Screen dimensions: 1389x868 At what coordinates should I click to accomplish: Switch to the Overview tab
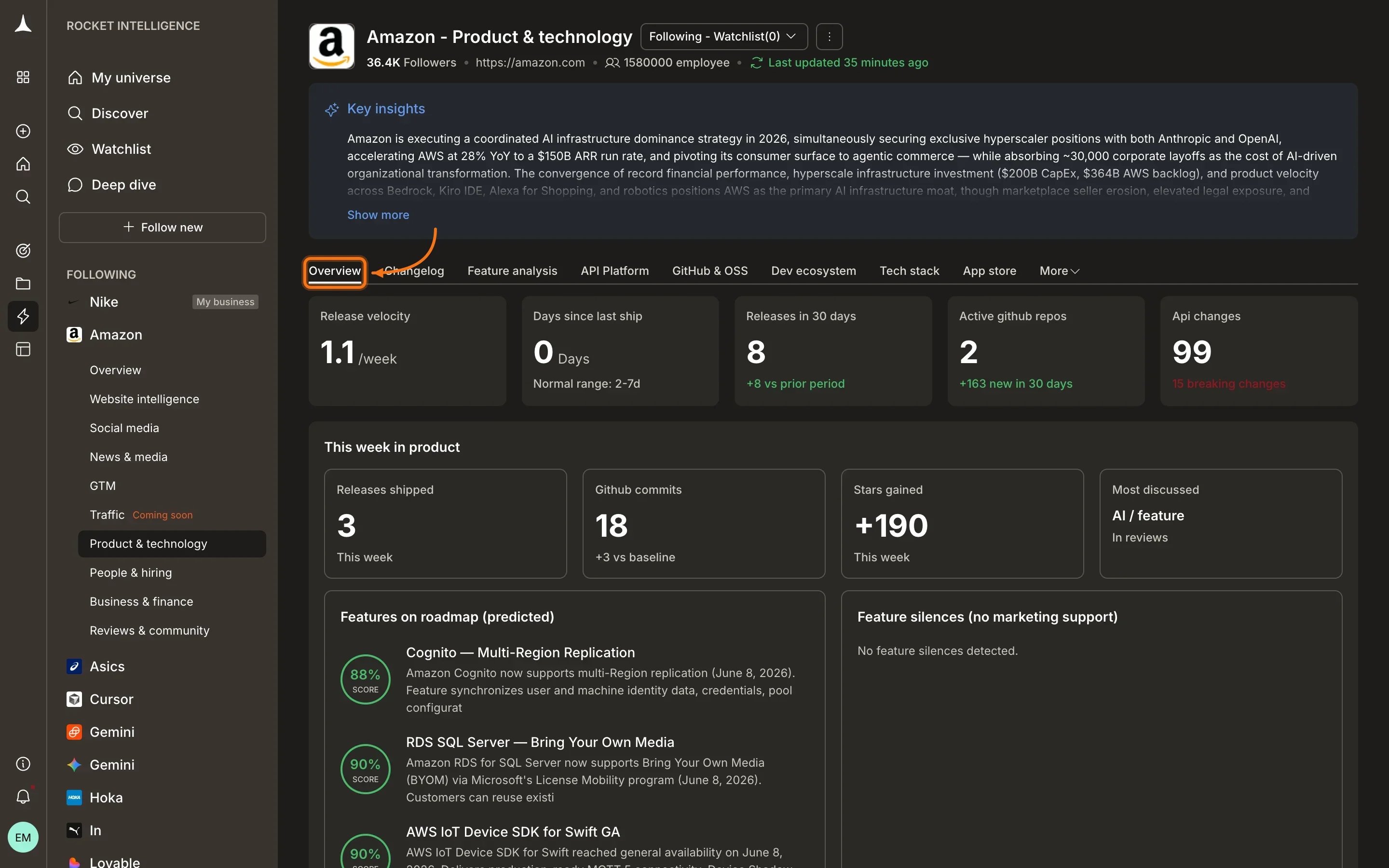tap(335, 271)
